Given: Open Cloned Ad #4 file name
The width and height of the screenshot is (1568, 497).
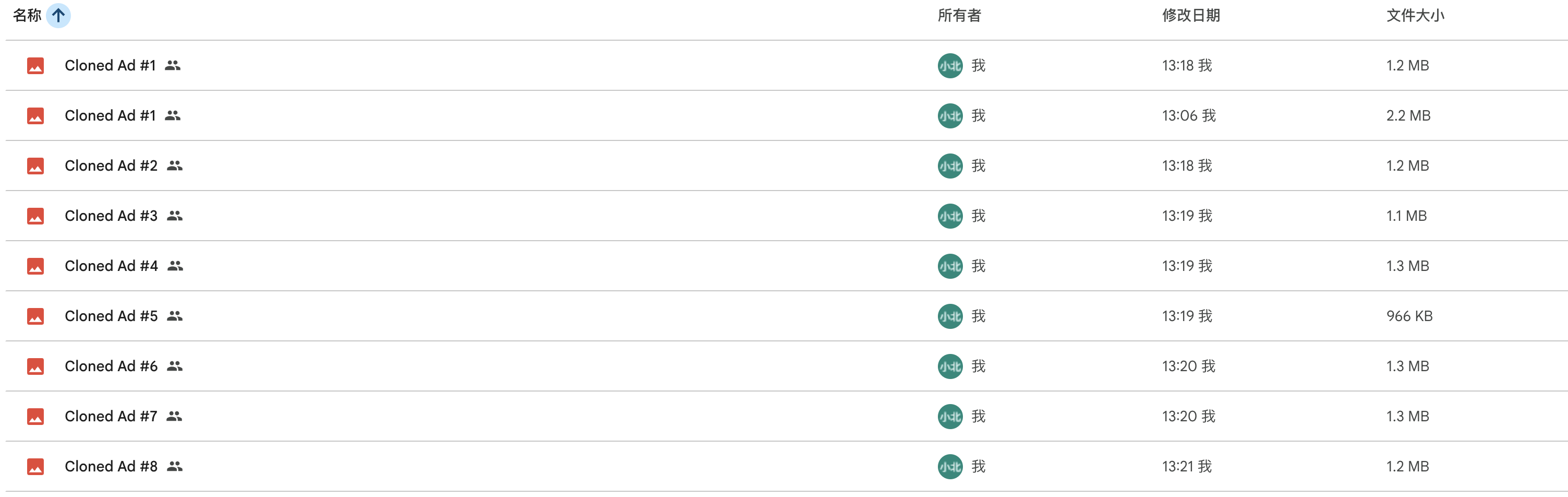Looking at the screenshot, I should click(x=112, y=266).
